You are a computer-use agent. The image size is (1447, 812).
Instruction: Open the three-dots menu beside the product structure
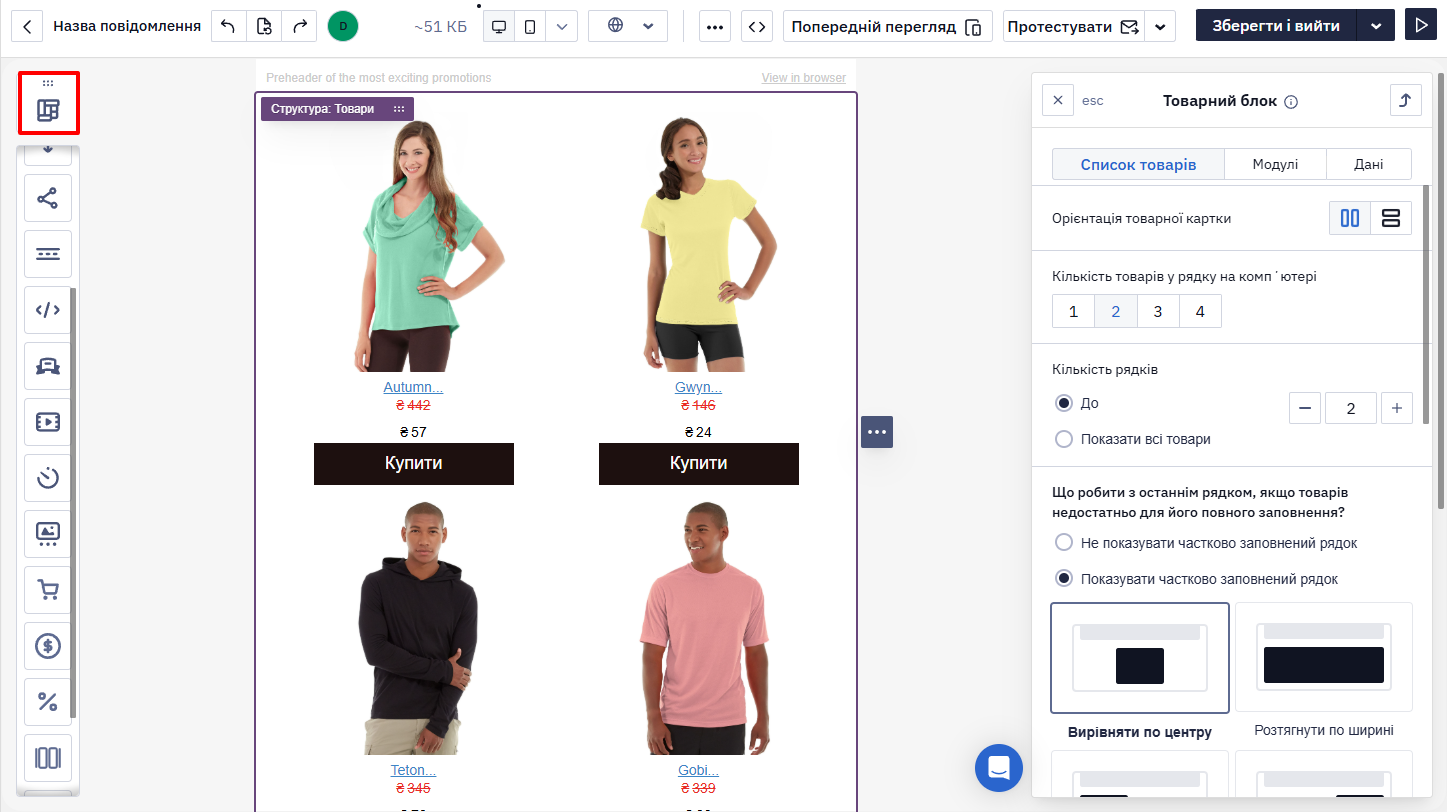pos(877,432)
